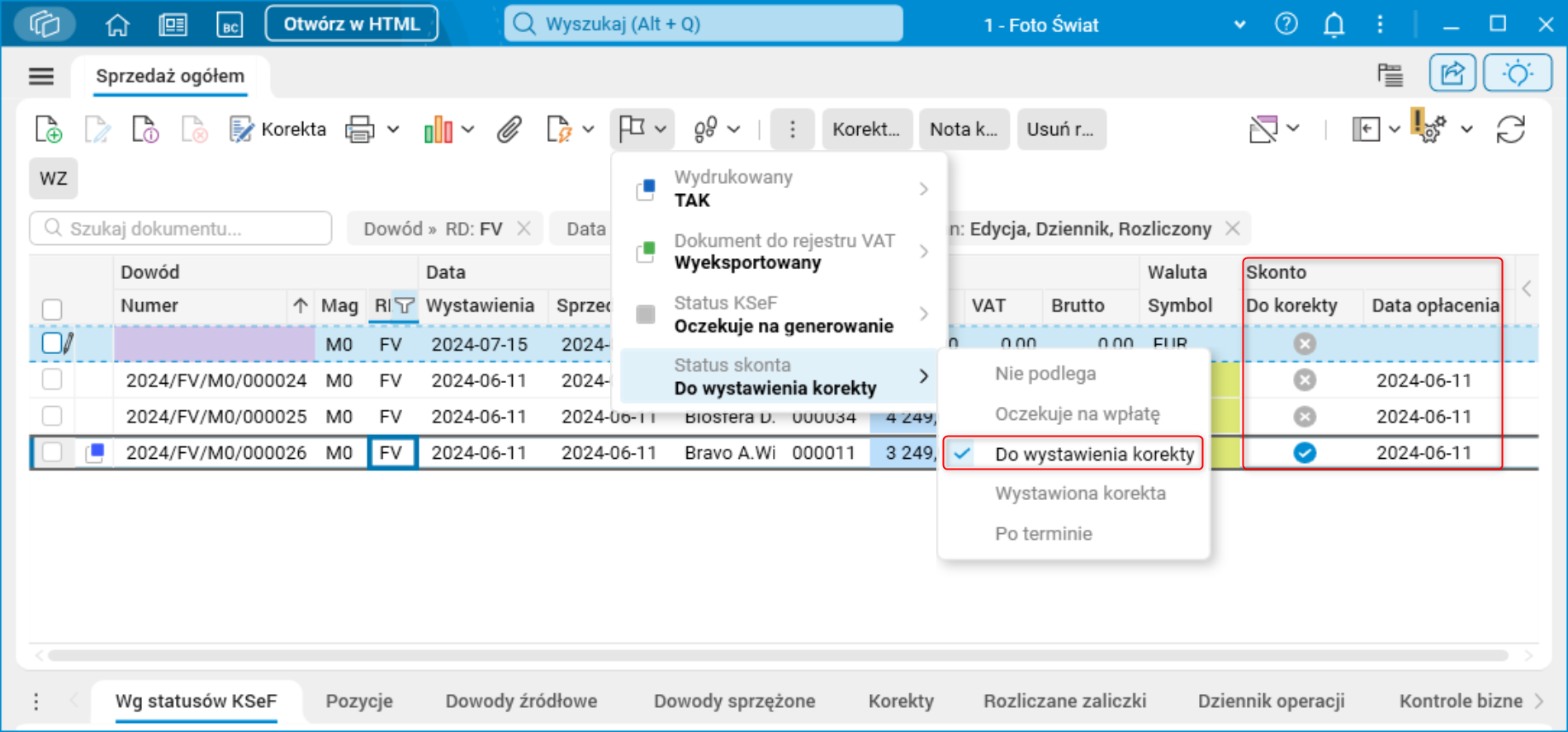Image resolution: width=1568 pixels, height=732 pixels.
Task: Click the settings gears with warning icon
Action: (1431, 128)
